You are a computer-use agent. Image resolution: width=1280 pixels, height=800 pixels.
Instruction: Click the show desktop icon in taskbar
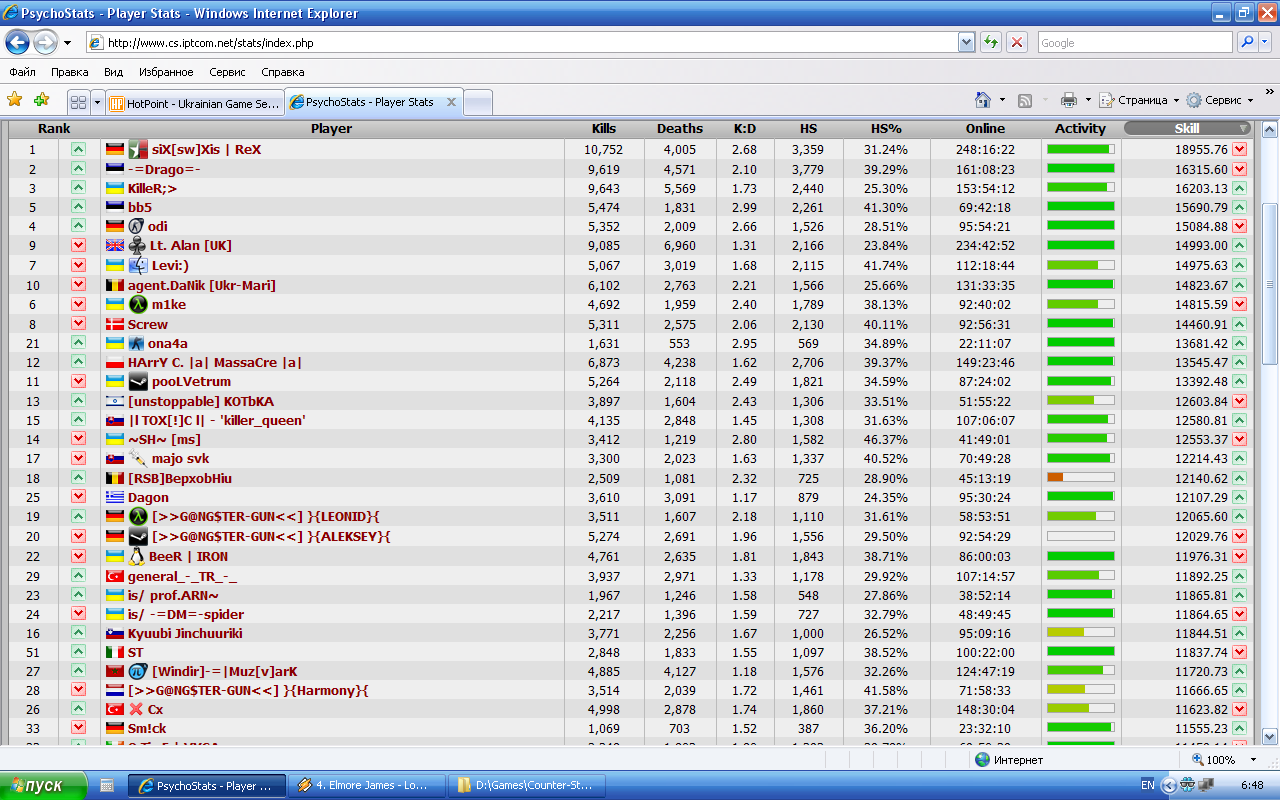click(x=108, y=786)
